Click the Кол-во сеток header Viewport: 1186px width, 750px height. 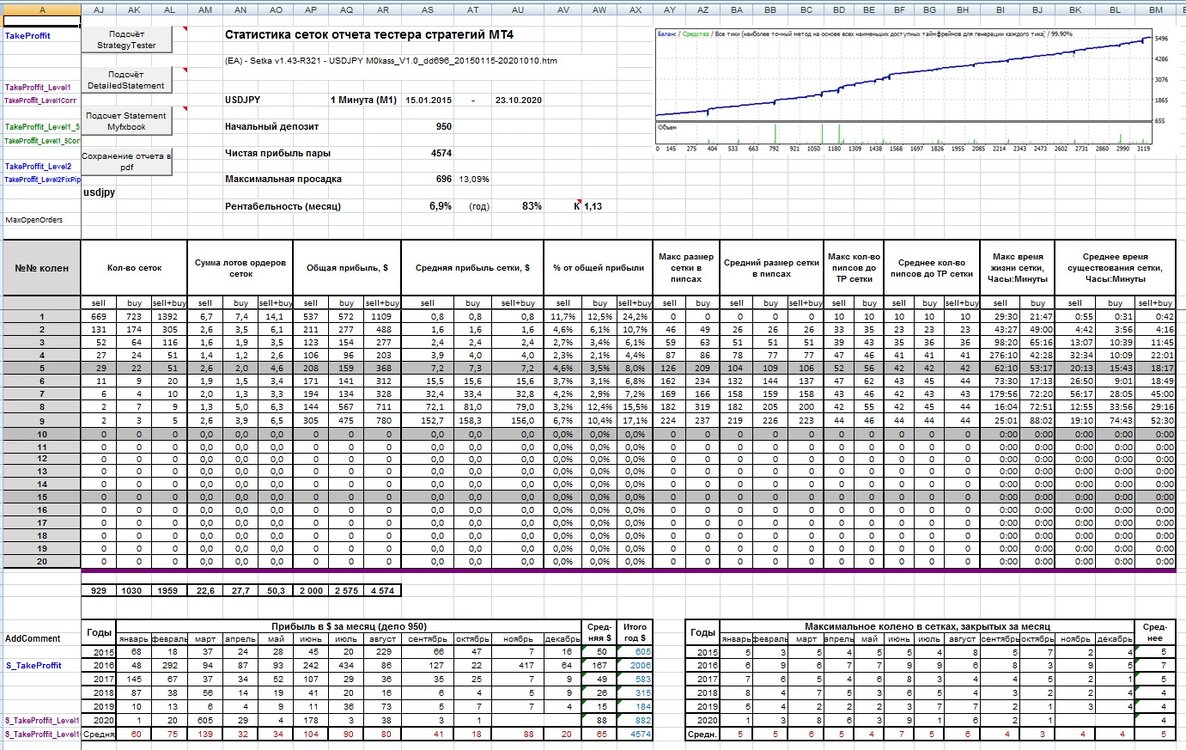(x=135, y=268)
